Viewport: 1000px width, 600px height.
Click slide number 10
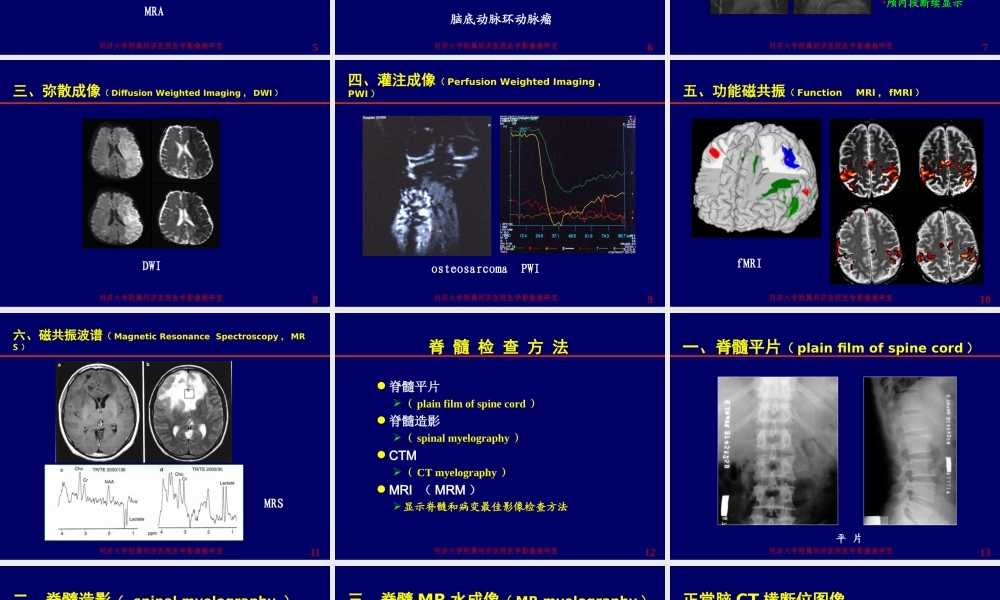984,298
